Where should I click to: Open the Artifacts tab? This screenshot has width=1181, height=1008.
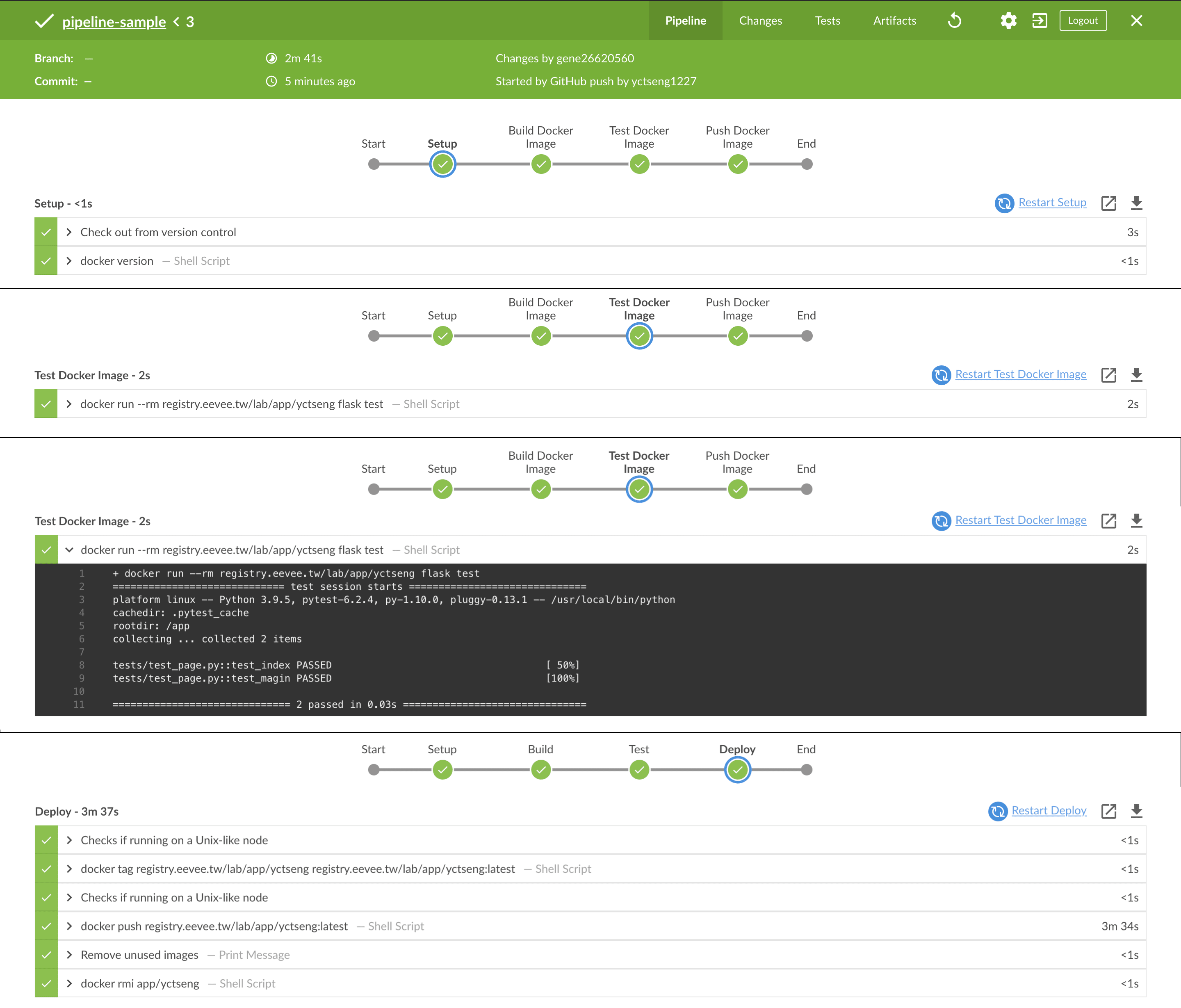pyautogui.click(x=894, y=21)
